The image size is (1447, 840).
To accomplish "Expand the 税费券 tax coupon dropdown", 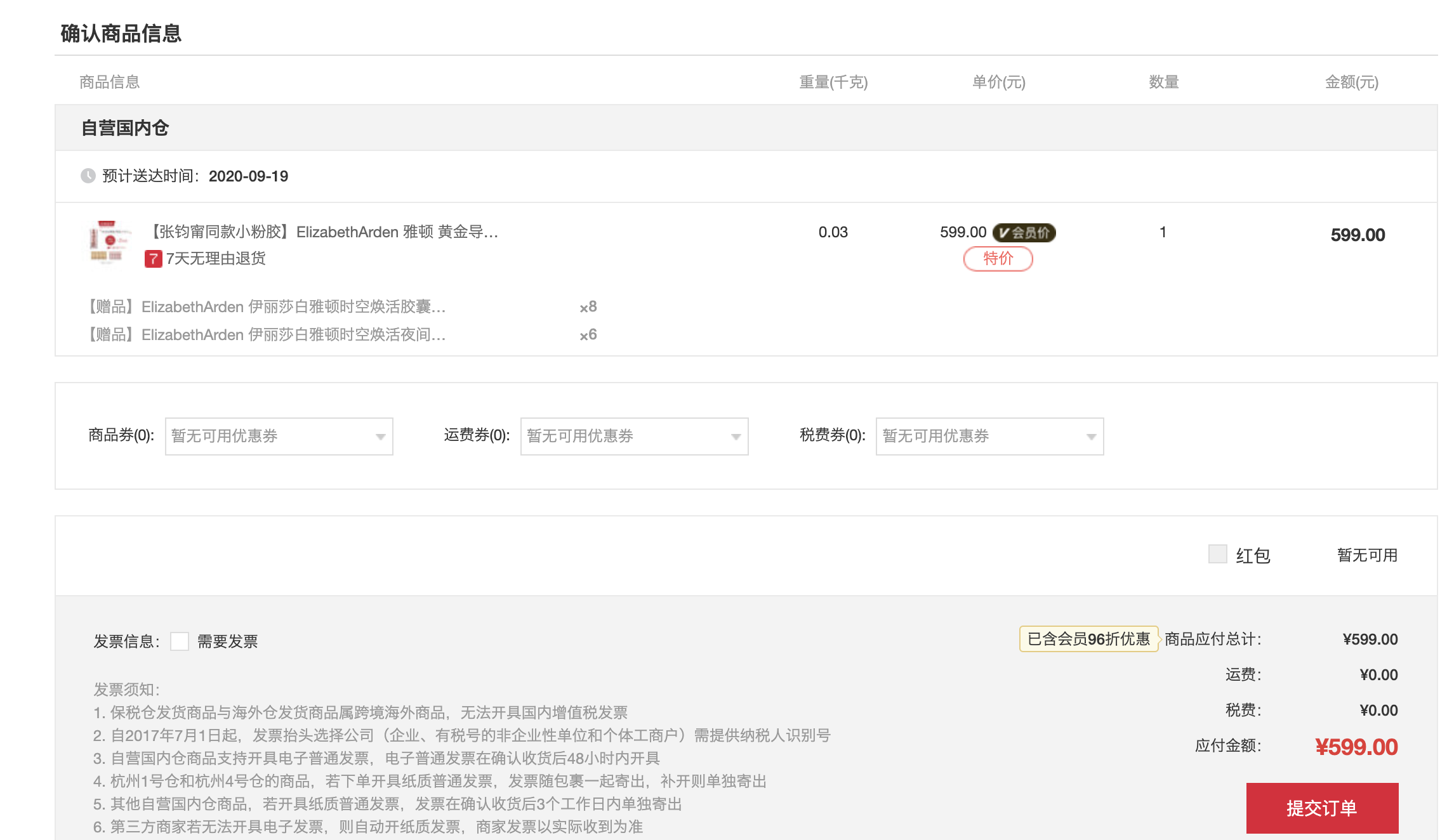I will 990,436.
